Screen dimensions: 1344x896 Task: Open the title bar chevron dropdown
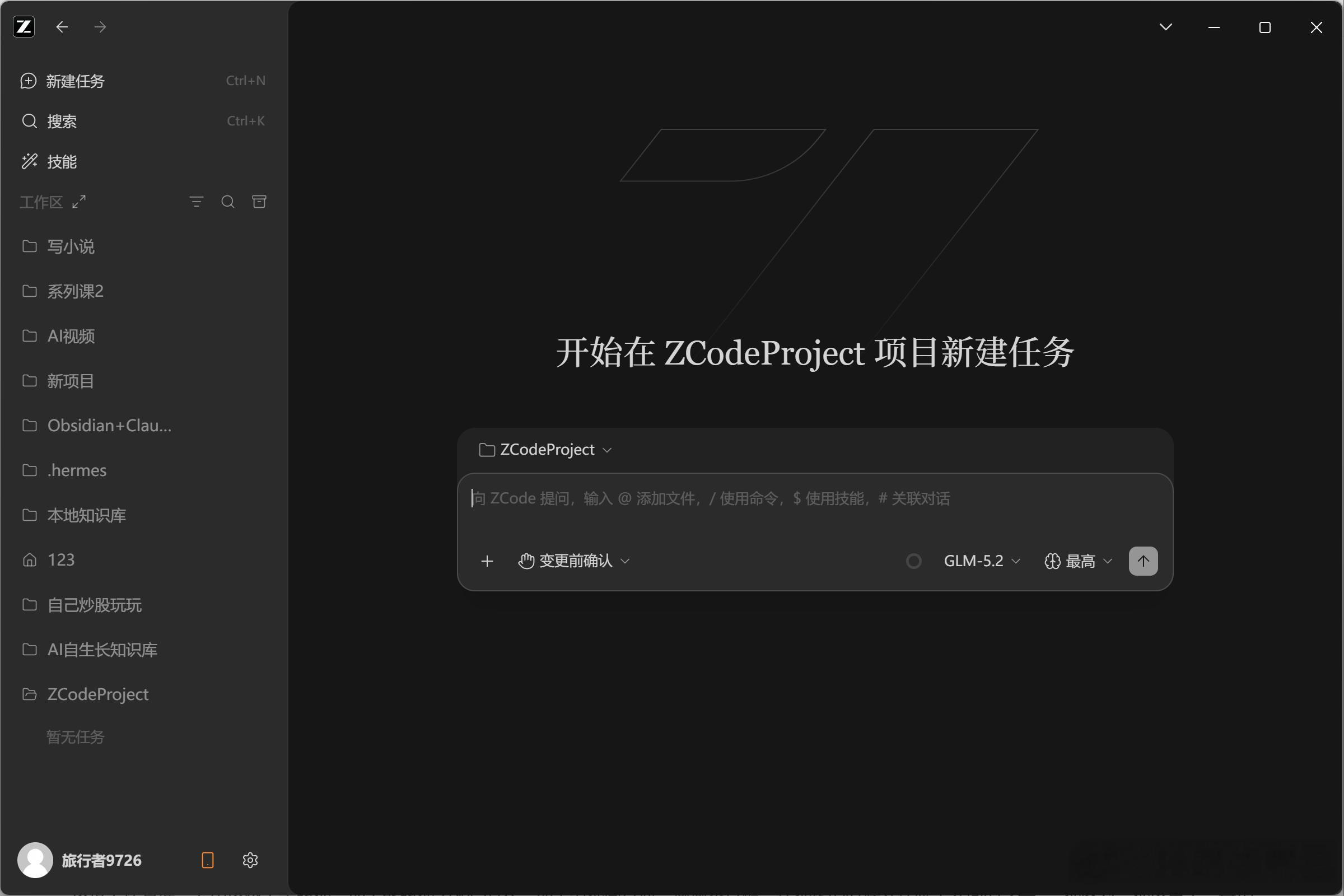click(x=1166, y=27)
